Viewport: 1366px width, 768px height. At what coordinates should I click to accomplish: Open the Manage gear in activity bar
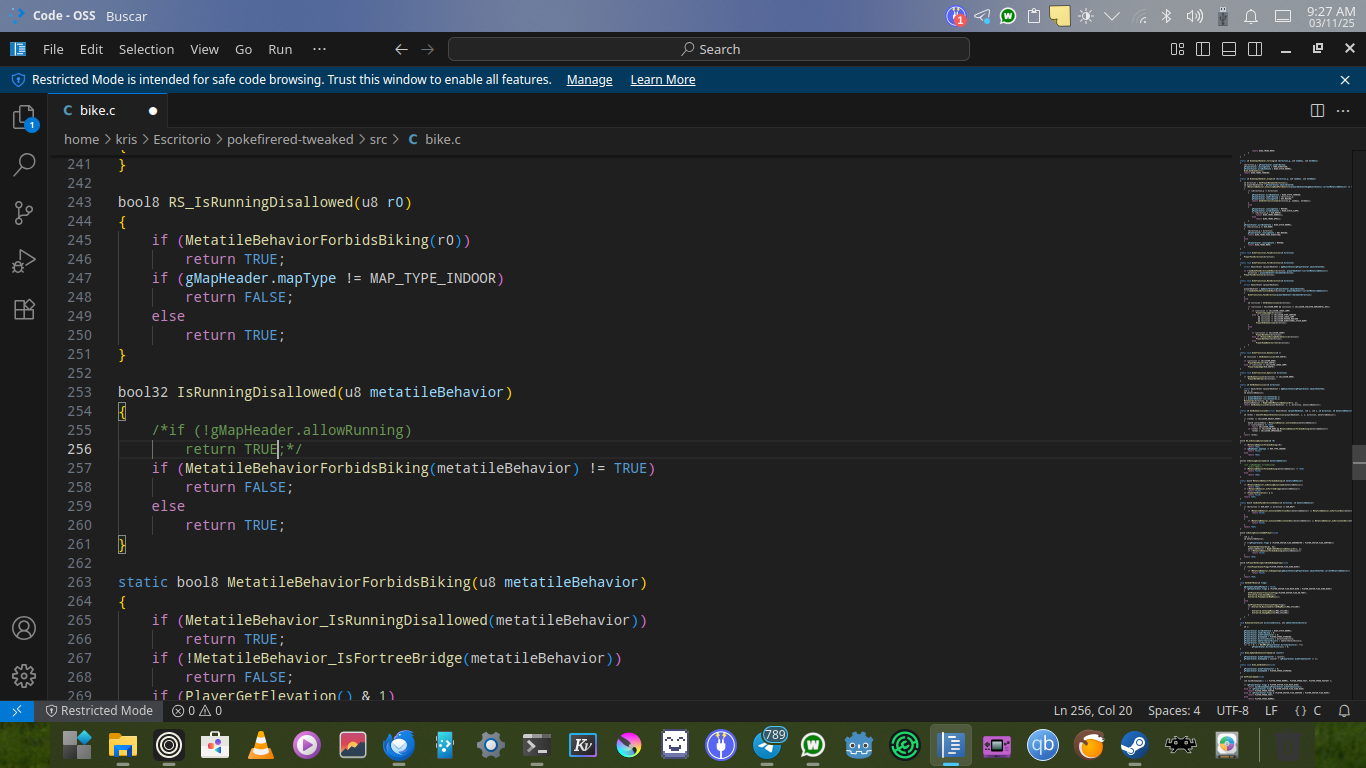pyautogui.click(x=24, y=676)
